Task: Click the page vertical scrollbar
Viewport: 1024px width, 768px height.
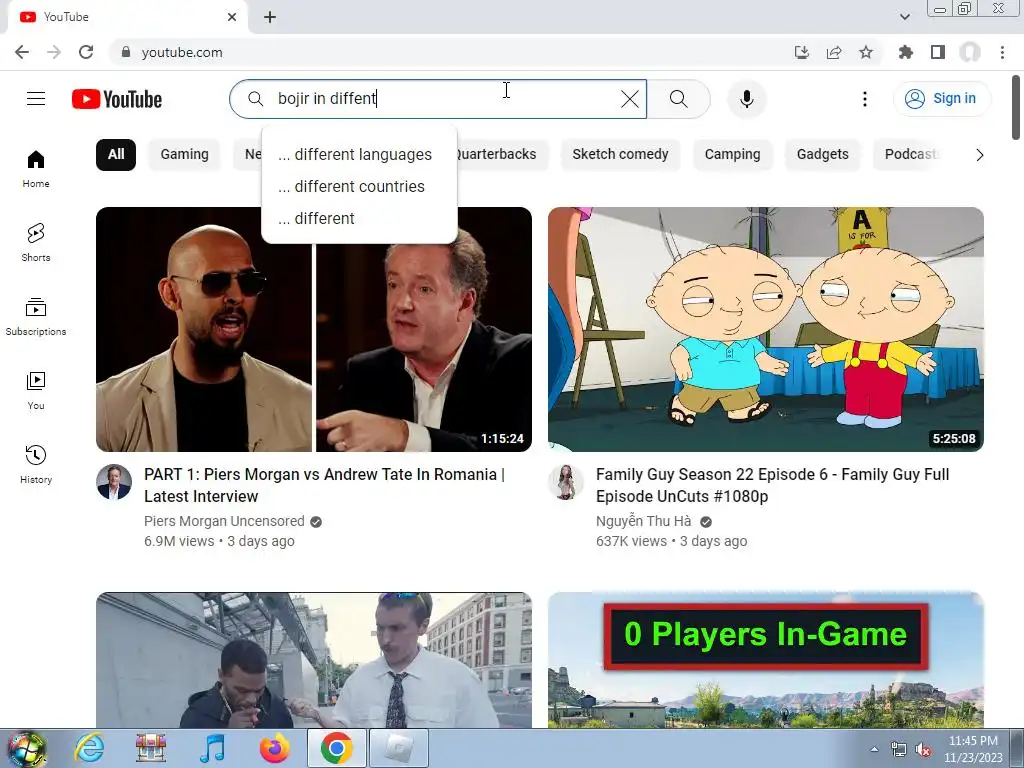Action: (x=1016, y=108)
